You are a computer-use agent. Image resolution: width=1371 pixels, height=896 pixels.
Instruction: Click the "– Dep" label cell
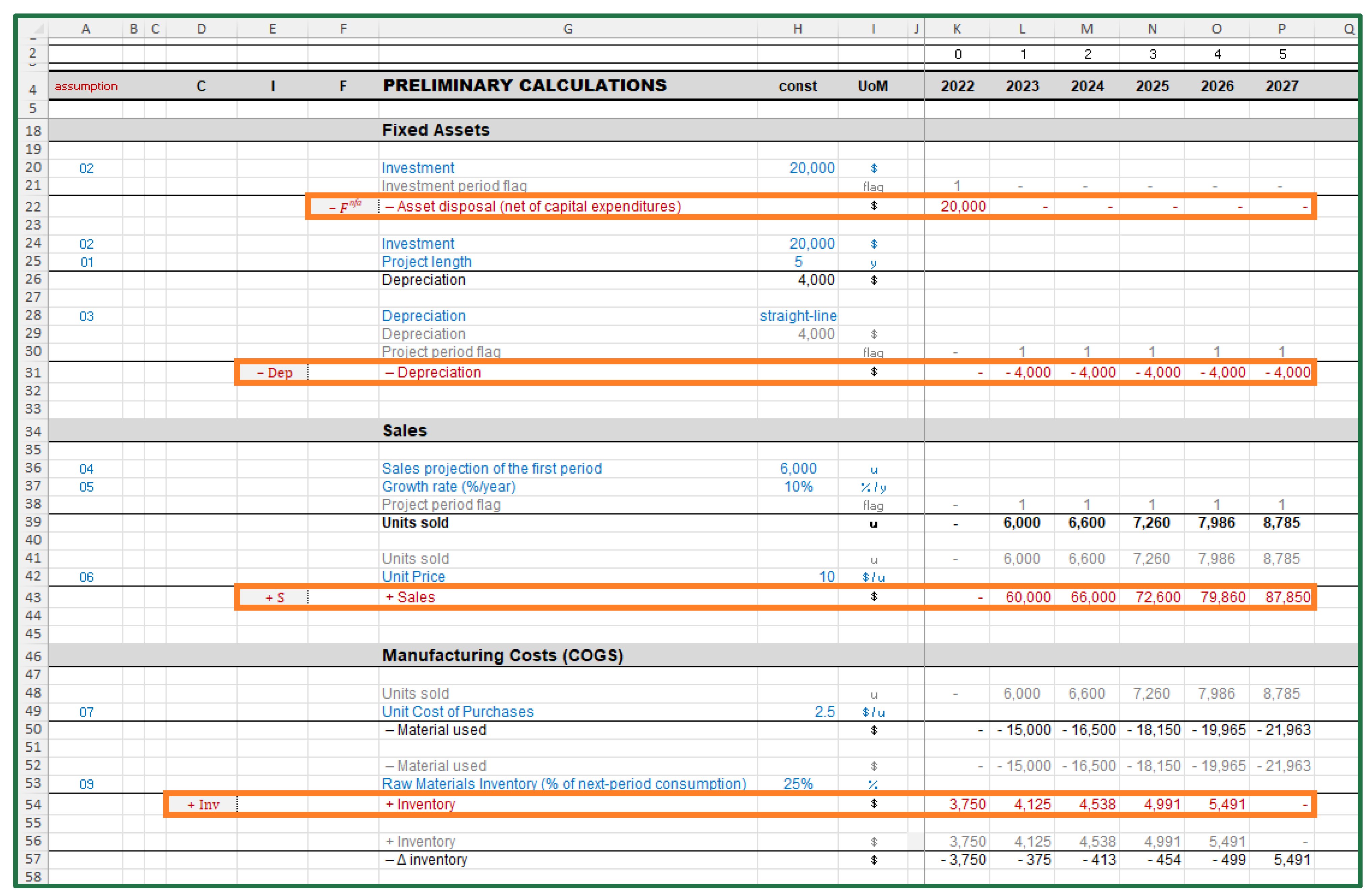point(274,373)
